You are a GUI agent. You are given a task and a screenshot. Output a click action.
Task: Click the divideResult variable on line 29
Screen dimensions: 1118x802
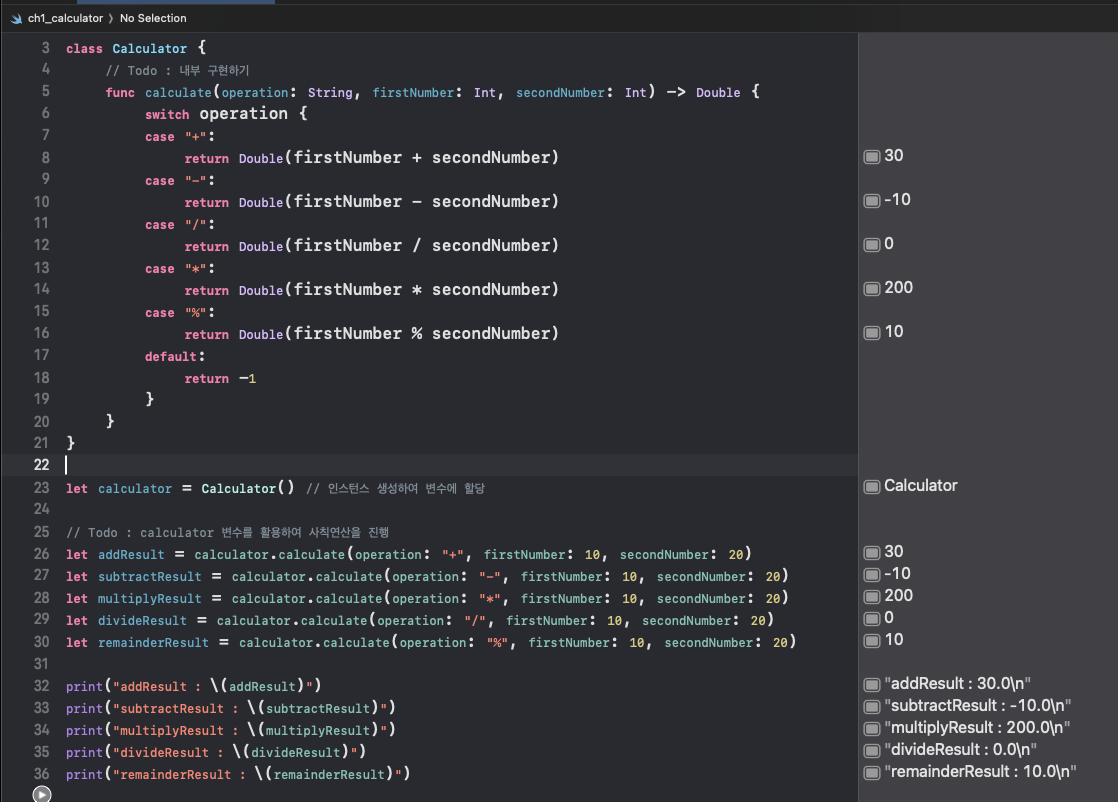click(x=143, y=621)
